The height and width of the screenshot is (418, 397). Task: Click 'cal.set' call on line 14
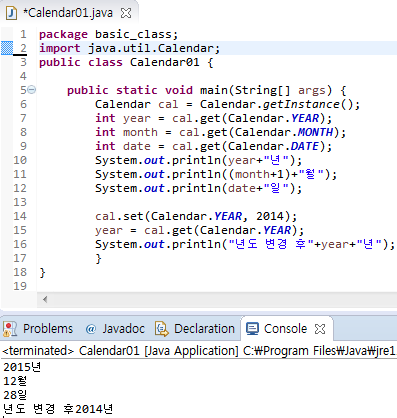119,216
